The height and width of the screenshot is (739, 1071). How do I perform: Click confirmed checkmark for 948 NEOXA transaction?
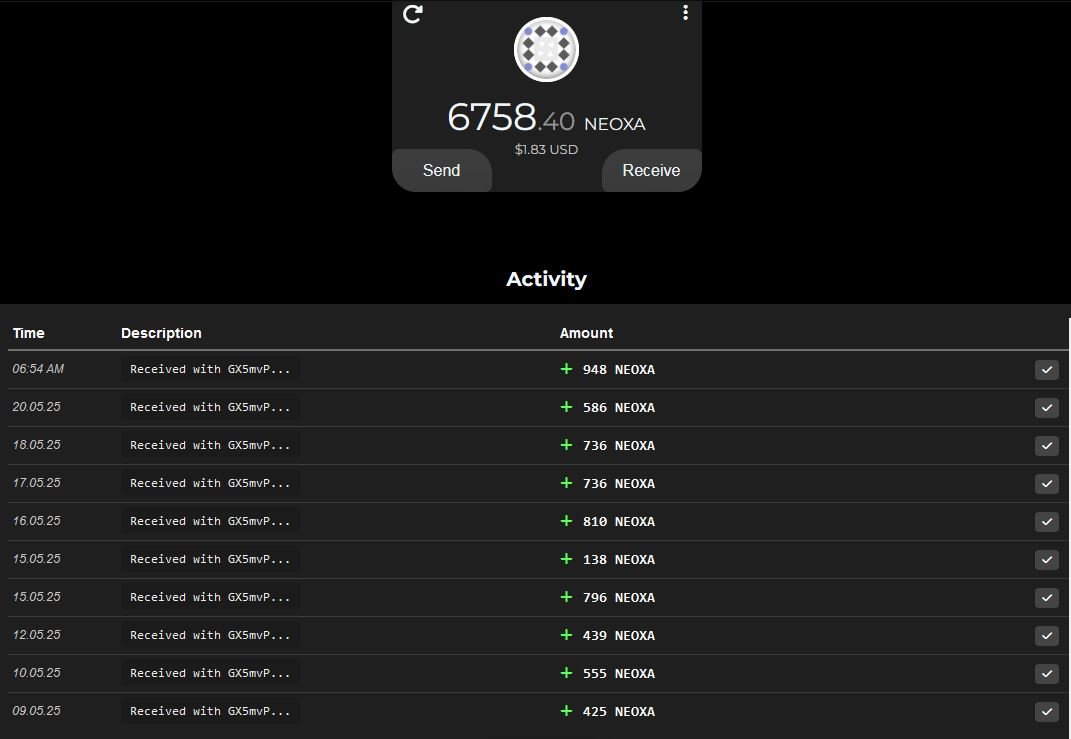pos(1046,370)
